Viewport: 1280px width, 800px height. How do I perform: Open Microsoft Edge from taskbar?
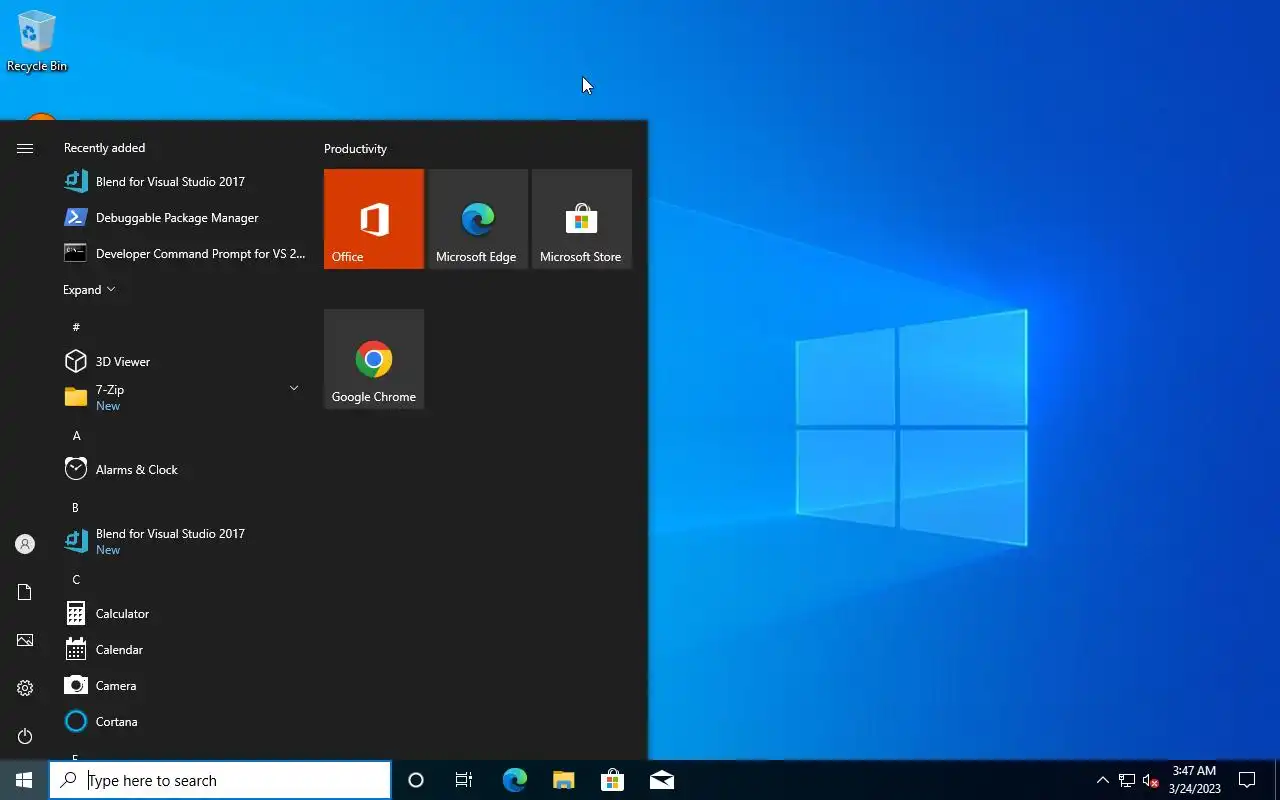coord(514,780)
